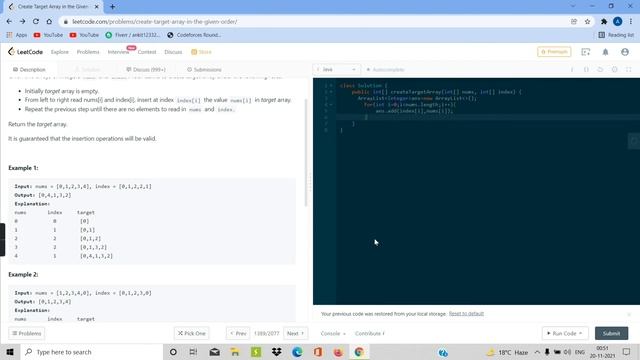
Task: Open the Interview nav item
Action: pyautogui.click(x=118, y=52)
